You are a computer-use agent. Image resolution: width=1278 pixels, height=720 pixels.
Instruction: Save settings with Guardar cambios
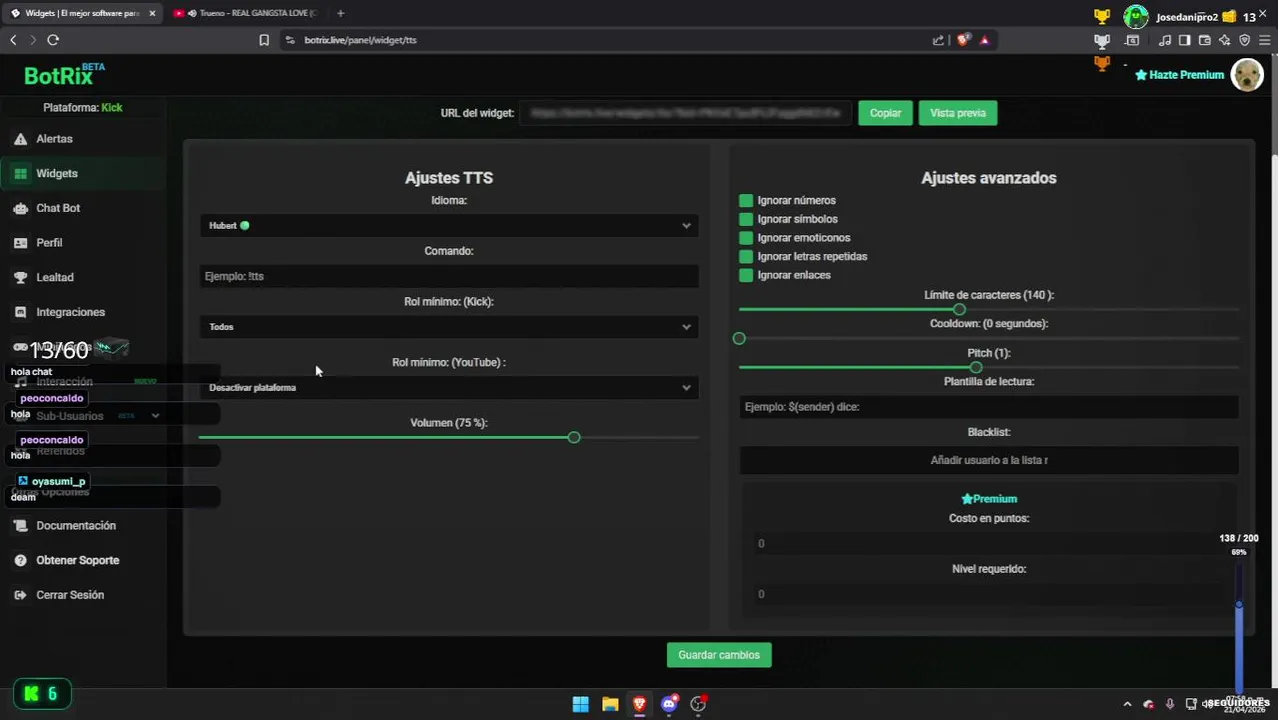pyautogui.click(x=719, y=655)
